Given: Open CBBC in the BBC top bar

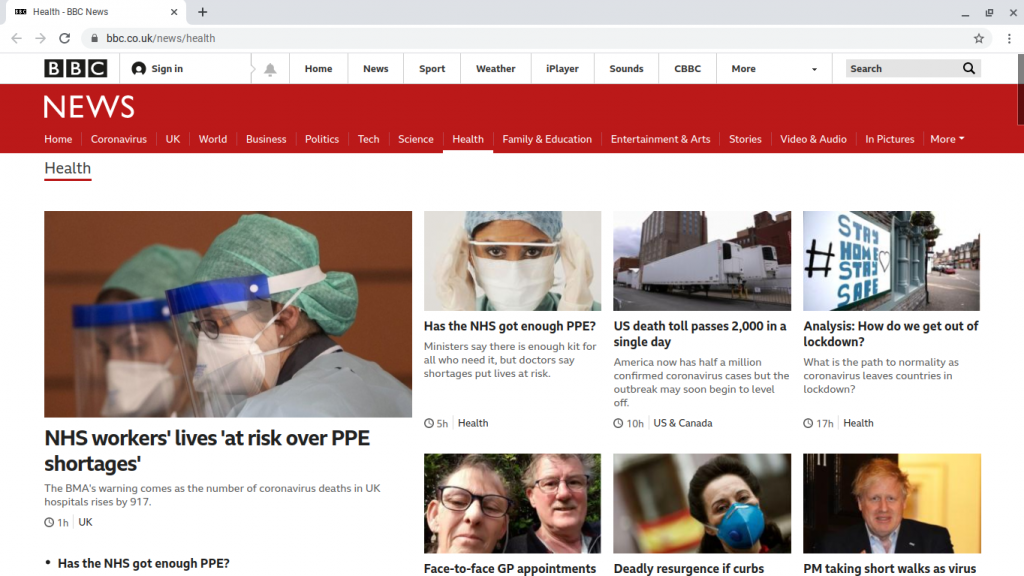Looking at the screenshot, I should coord(687,69).
